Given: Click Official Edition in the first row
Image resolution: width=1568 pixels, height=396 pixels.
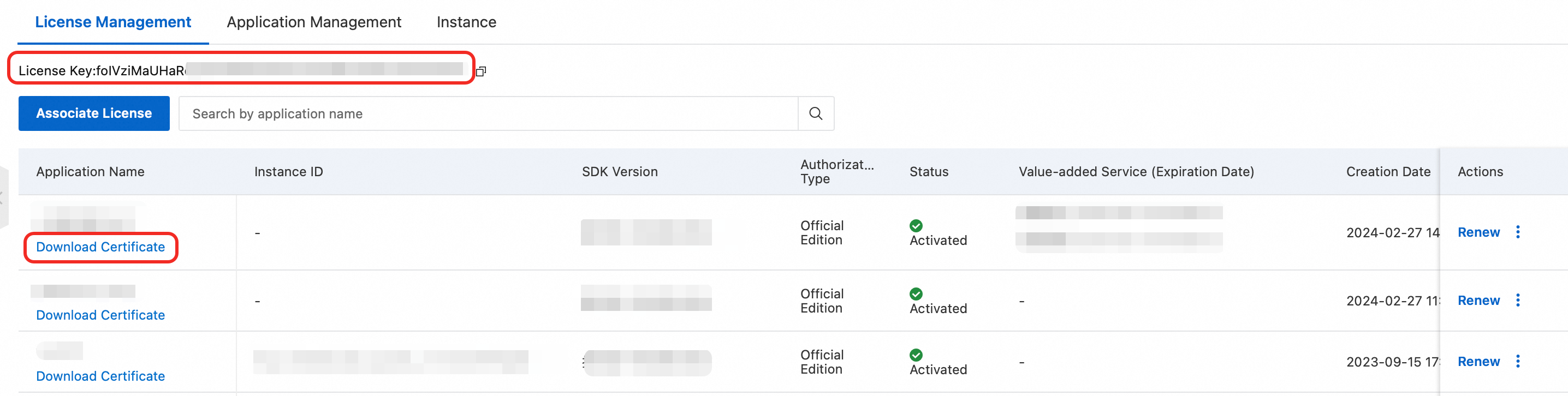Looking at the screenshot, I should (822, 232).
